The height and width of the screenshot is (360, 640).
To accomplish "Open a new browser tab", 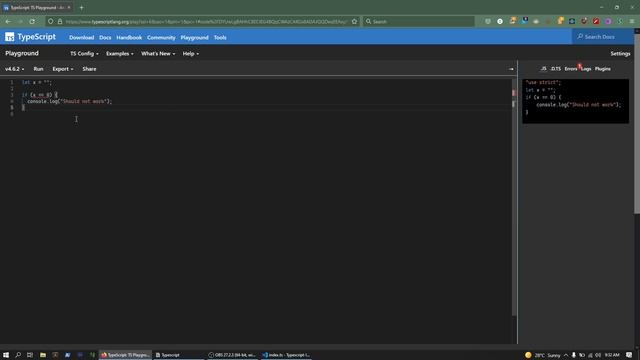I will (x=81, y=7).
